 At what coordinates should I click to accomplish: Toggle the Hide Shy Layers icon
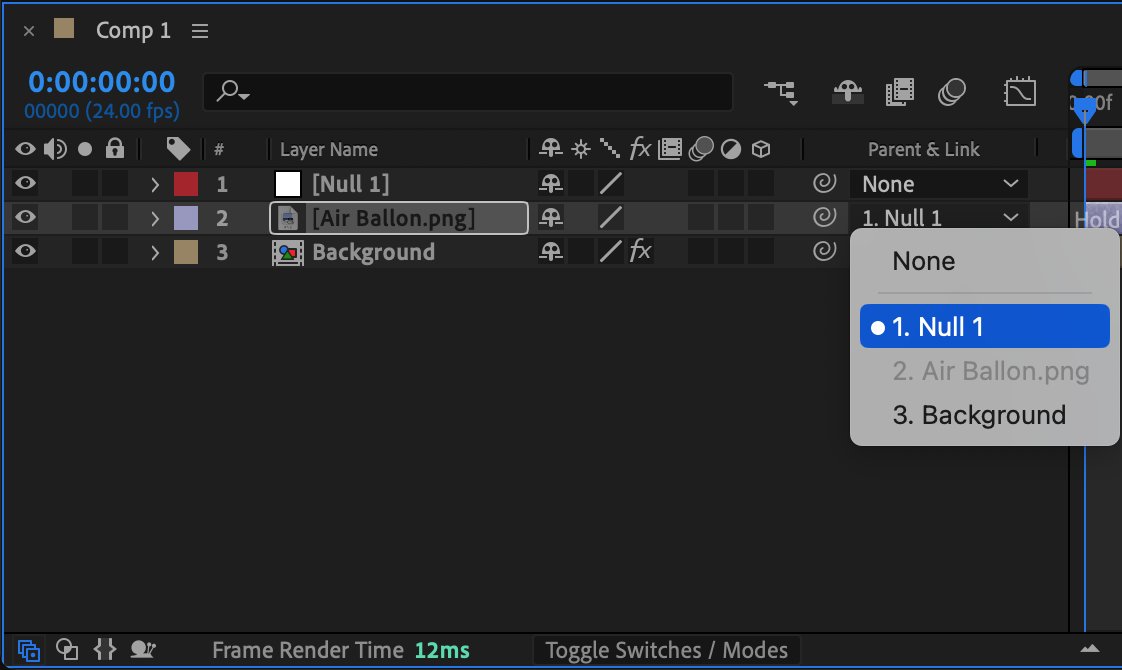[847, 92]
